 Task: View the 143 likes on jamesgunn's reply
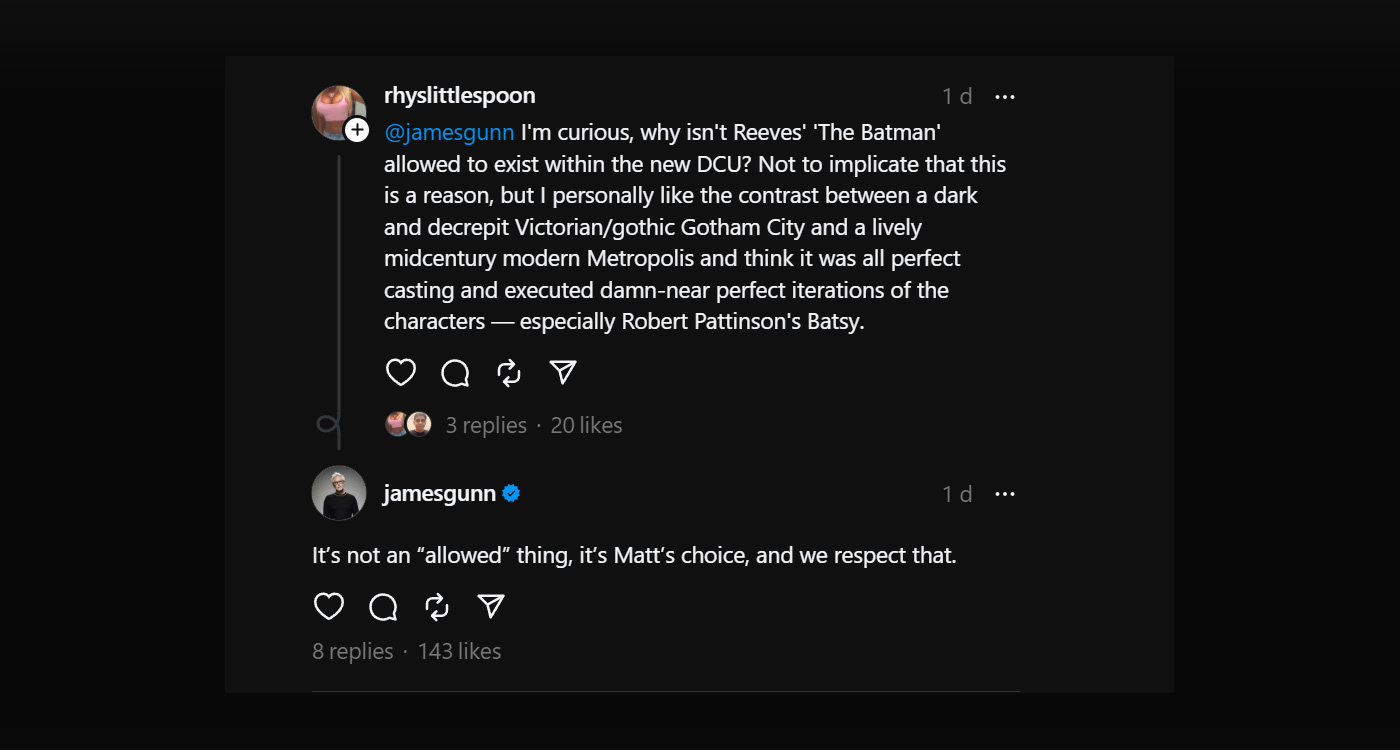(x=459, y=651)
